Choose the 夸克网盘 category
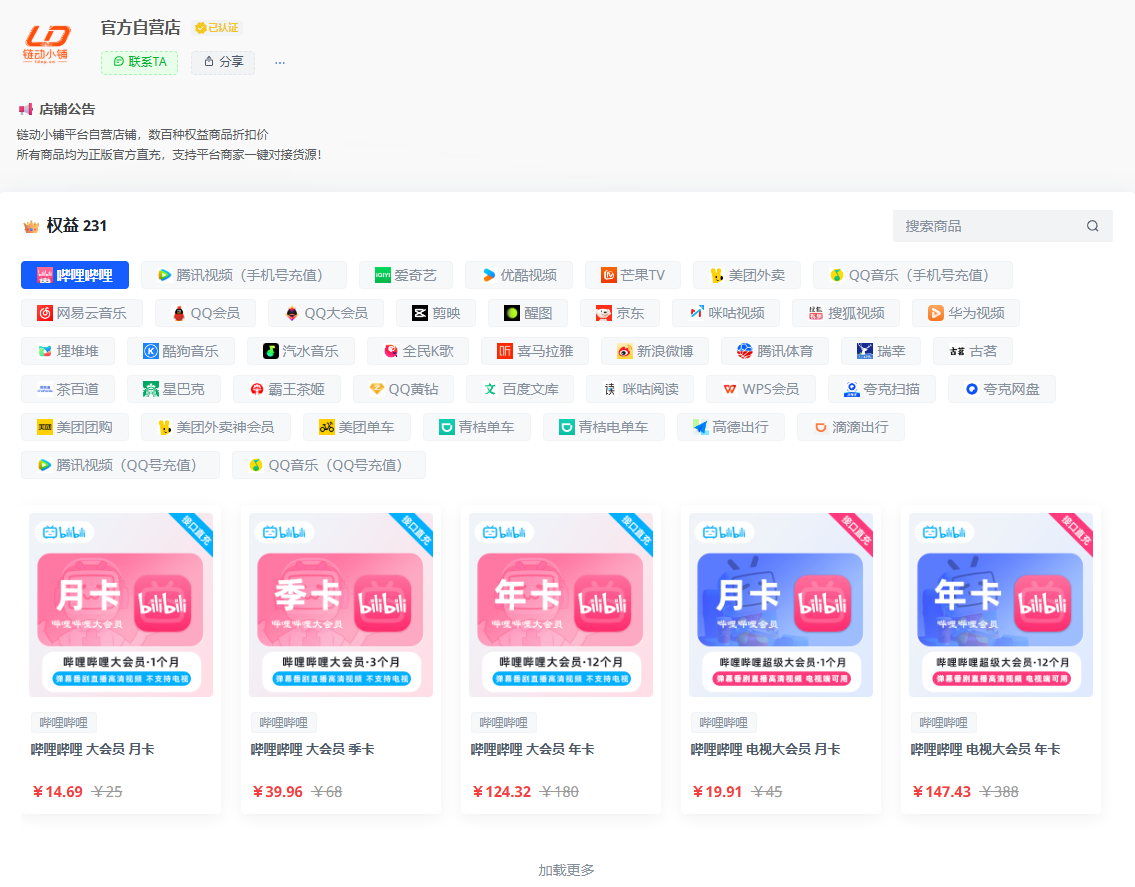Image resolution: width=1135 pixels, height=887 pixels. 1002,389
